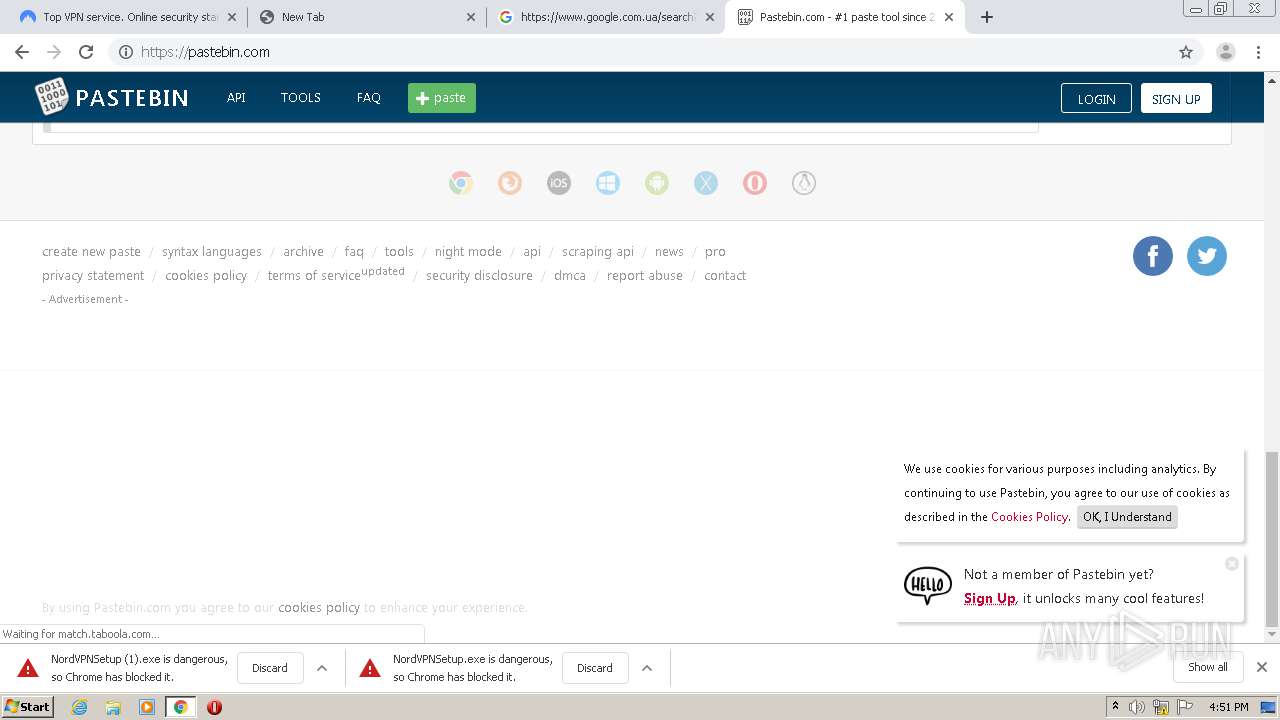Show all downloads
Image resolution: width=1280 pixels, height=720 pixels.
click(x=1208, y=667)
